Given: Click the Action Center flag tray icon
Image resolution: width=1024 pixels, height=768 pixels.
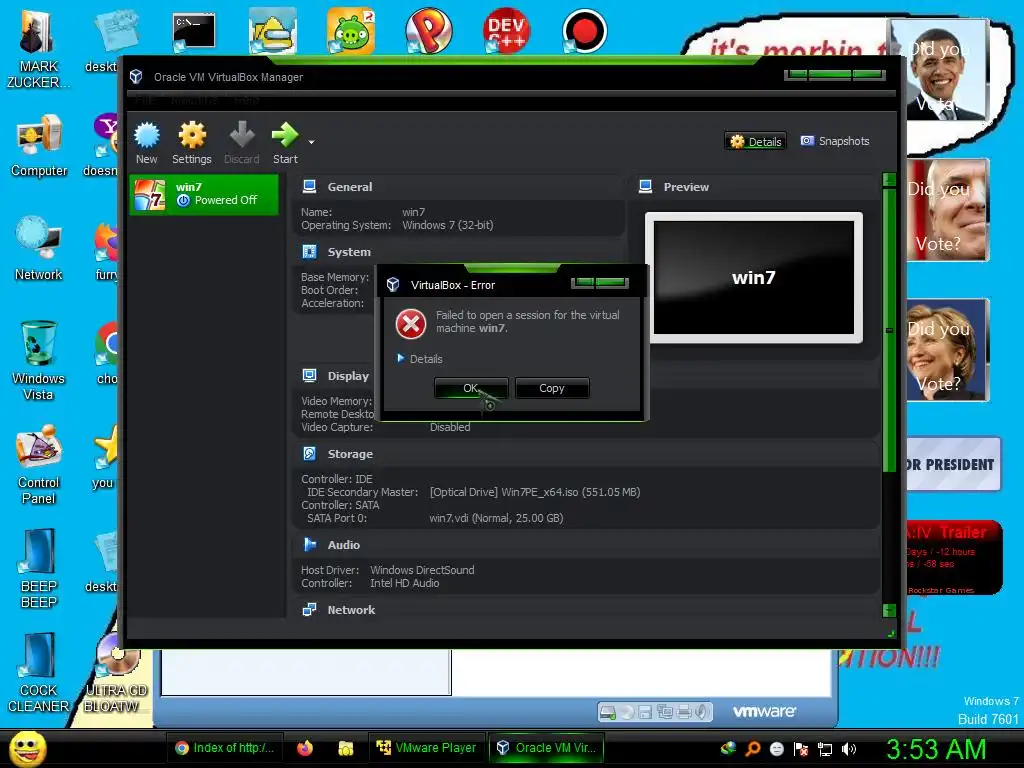Looking at the screenshot, I should coord(801,749).
